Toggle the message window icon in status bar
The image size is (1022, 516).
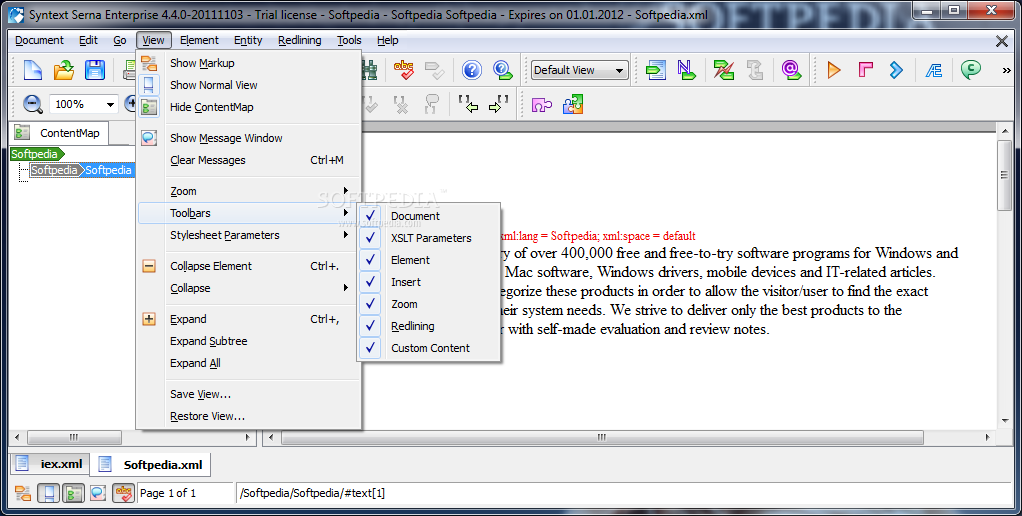point(98,493)
